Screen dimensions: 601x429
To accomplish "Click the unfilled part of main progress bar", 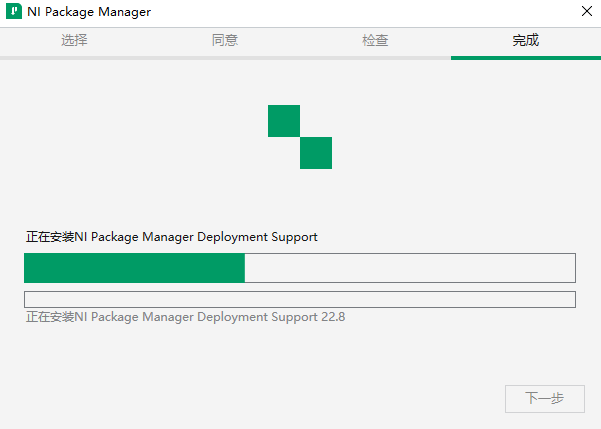I will pyautogui.click(x=410, y=268).
